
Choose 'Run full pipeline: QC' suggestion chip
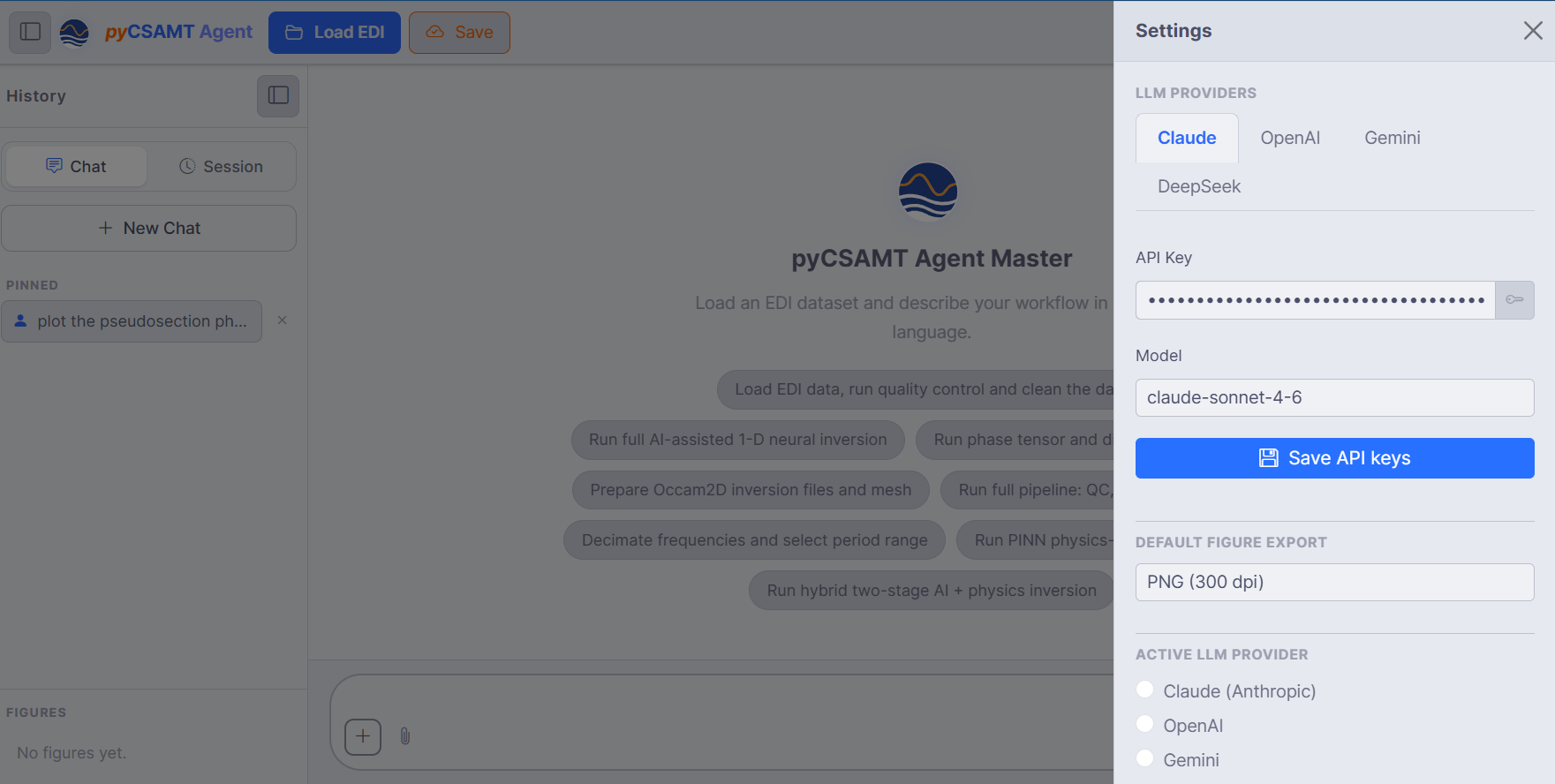(x=1027, y=490)
